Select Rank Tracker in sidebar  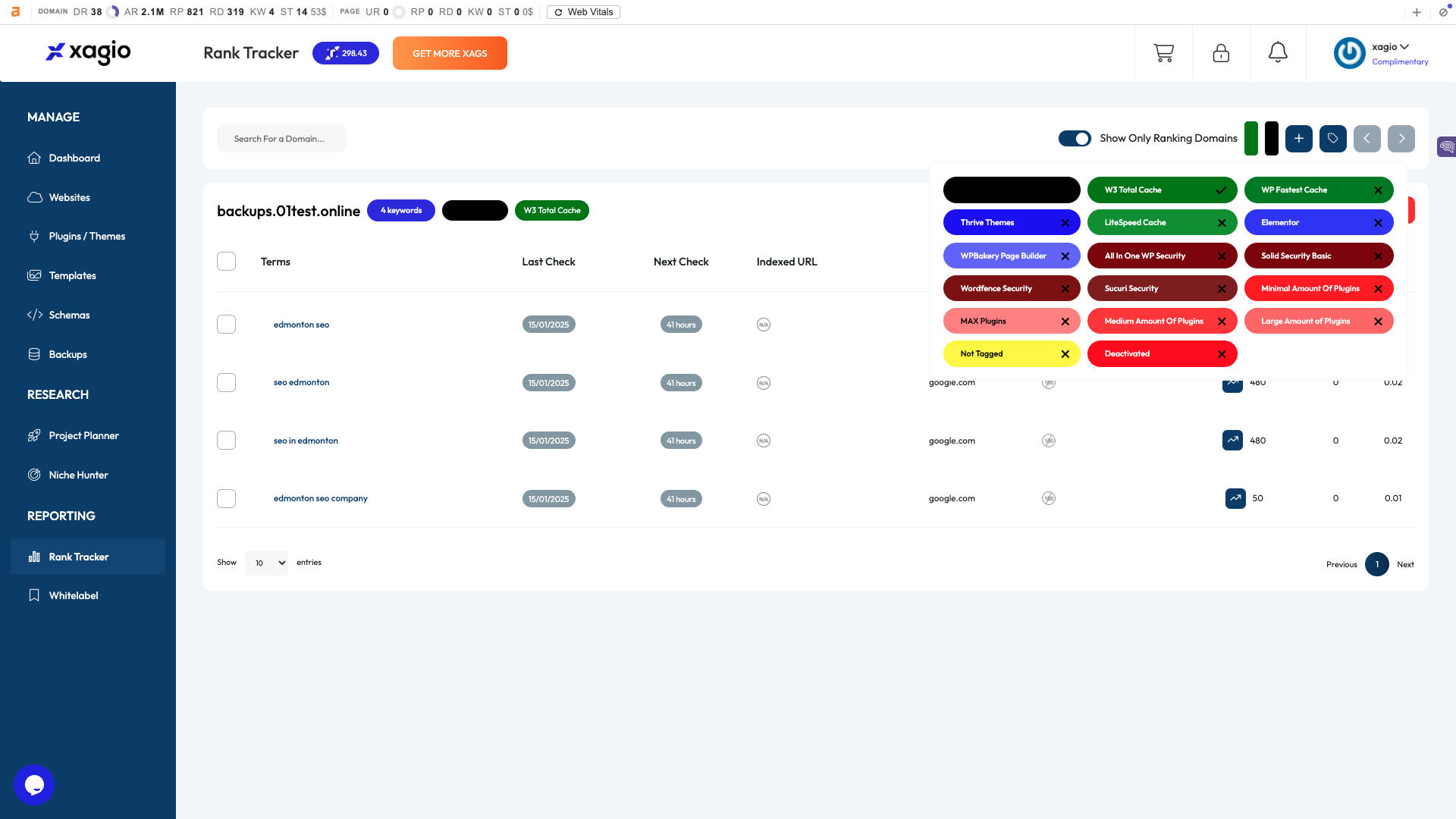pos(88,557)
